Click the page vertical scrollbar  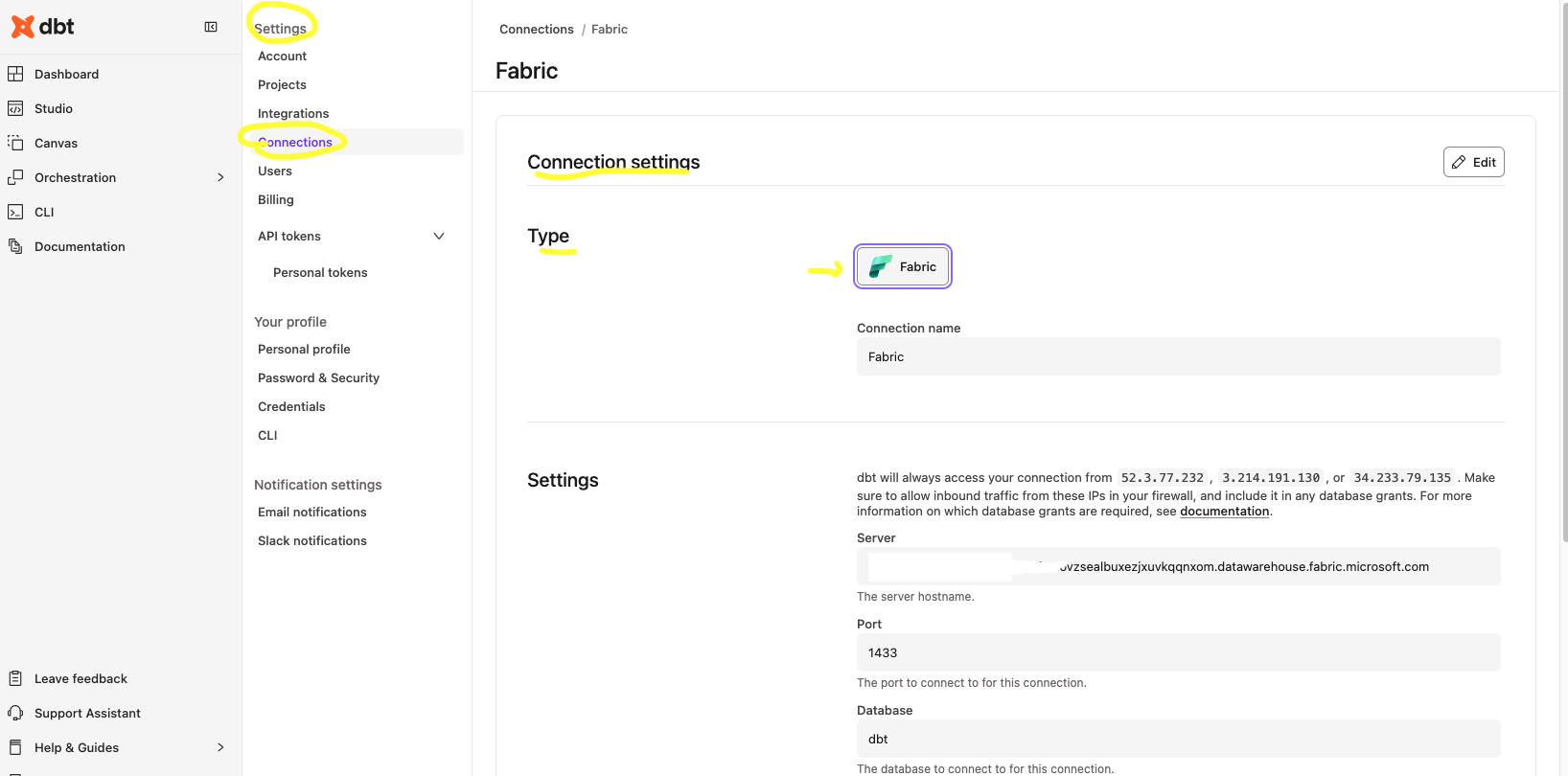(x=1564, y=273)
